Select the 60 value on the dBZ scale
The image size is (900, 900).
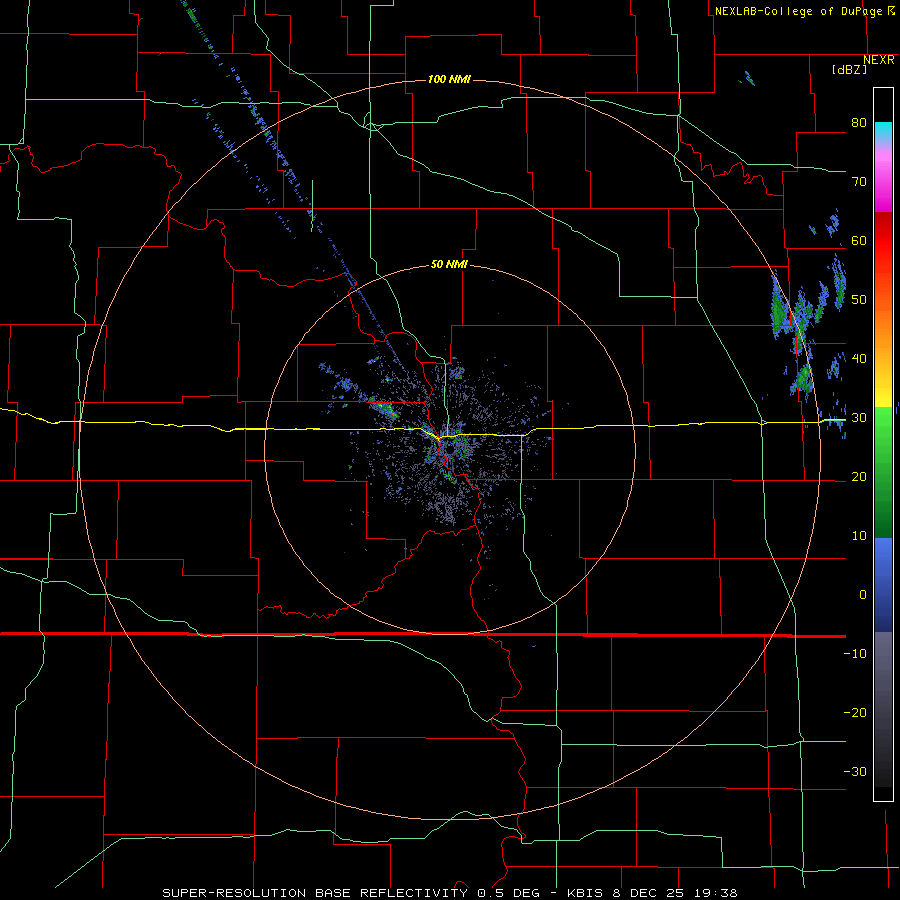tap(859, 241)
